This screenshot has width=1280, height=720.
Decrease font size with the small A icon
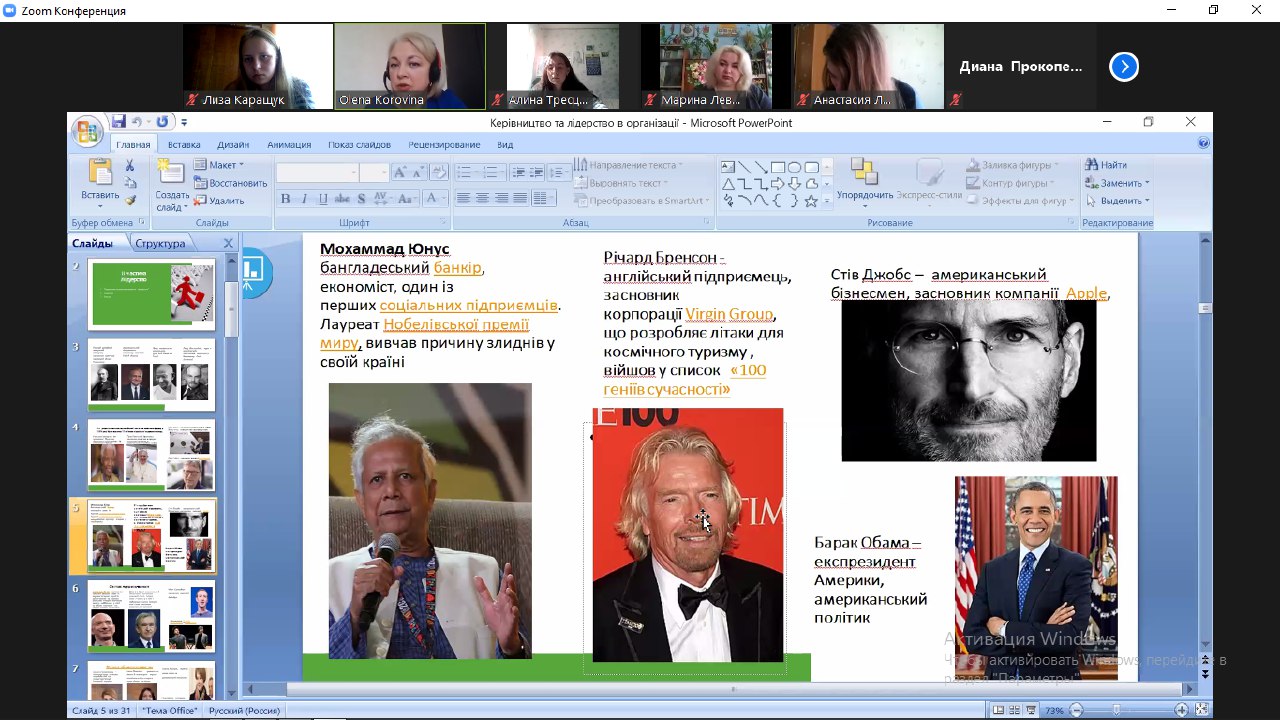point(419,173)
